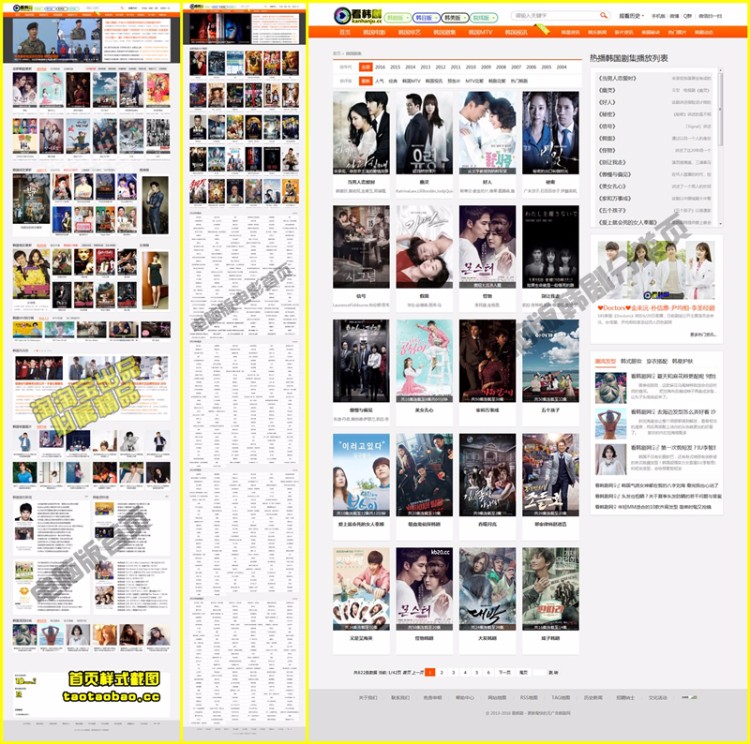Go to results page 3
Viewport: 750px width, 744px height.
(453, 672)
